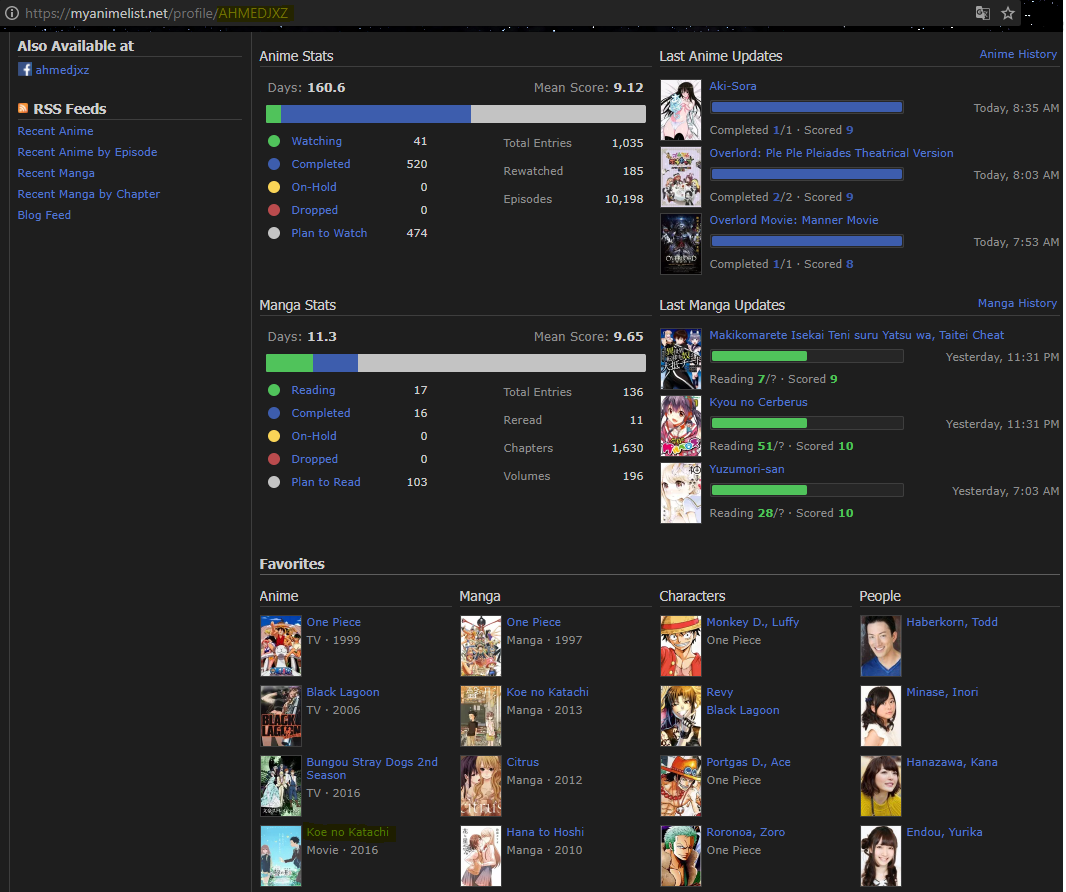Click Monkey D. Luffy character portrait
1066x892 pixels.
click(680, 646)
